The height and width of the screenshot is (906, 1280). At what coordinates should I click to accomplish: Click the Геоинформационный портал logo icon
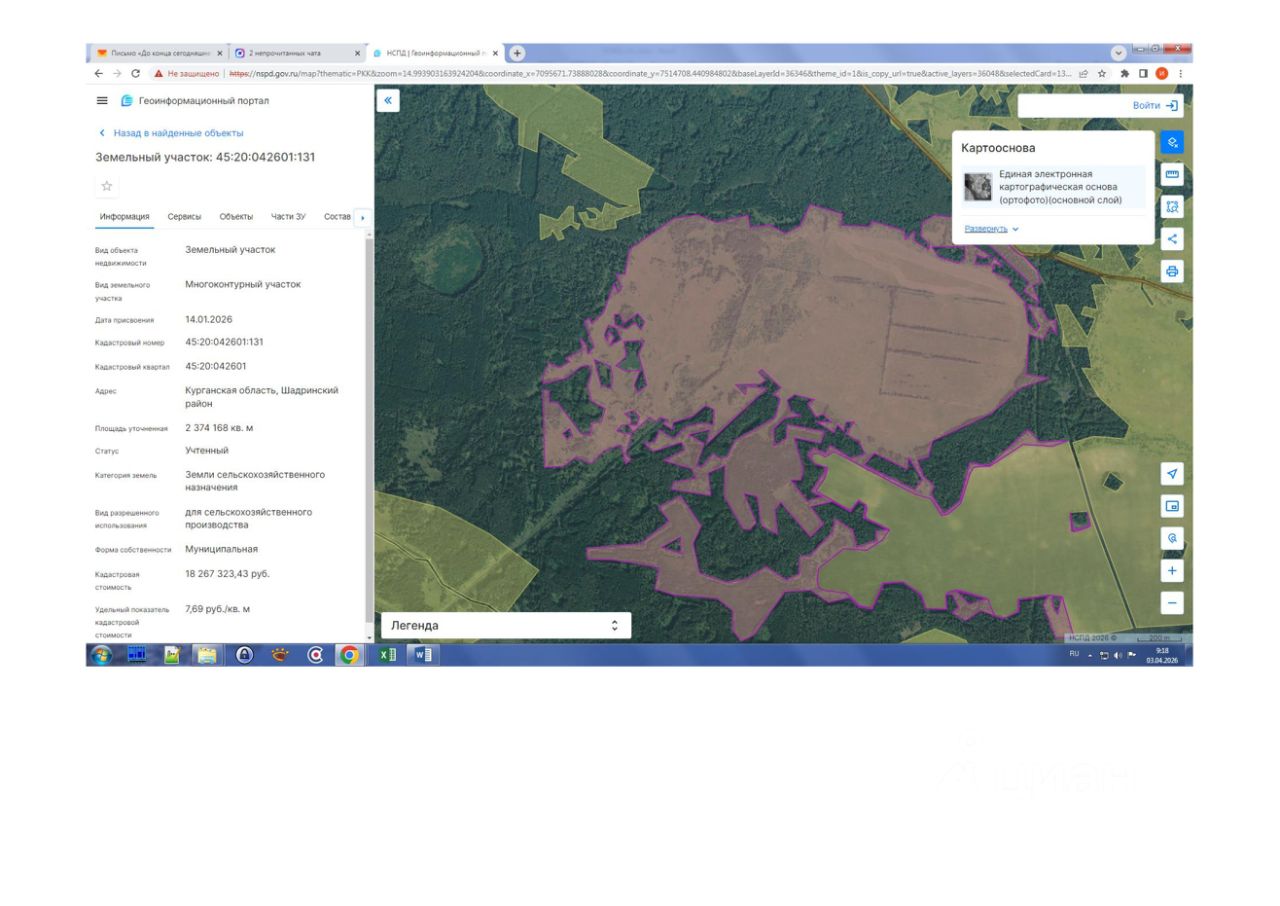point(127,101)
